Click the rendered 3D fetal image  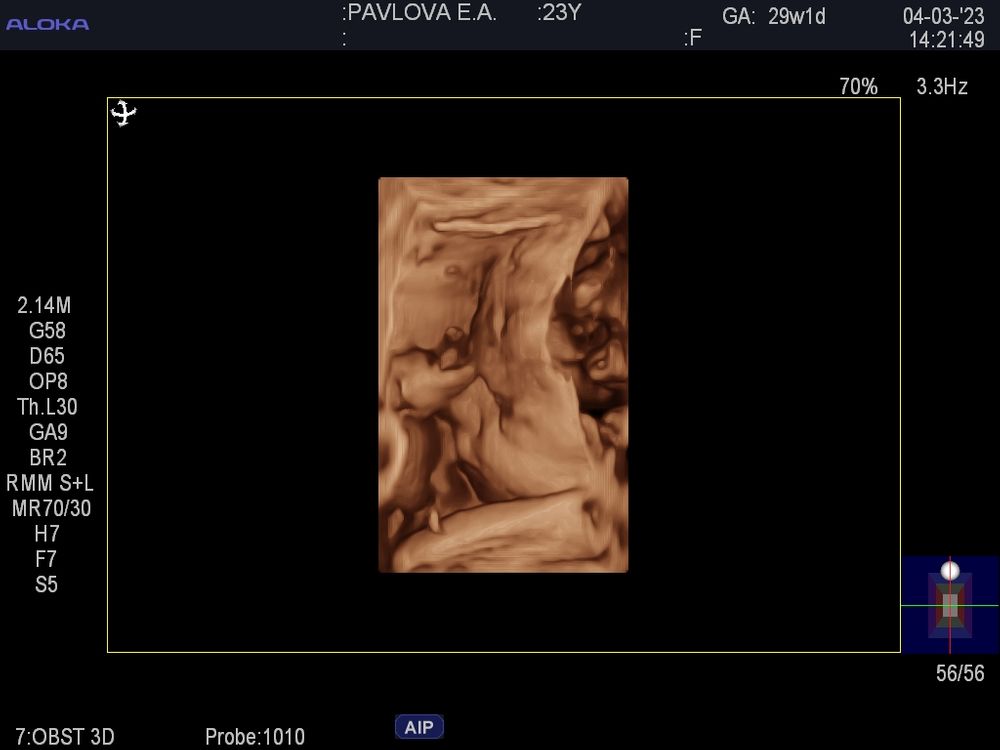[x=503, y=375]
